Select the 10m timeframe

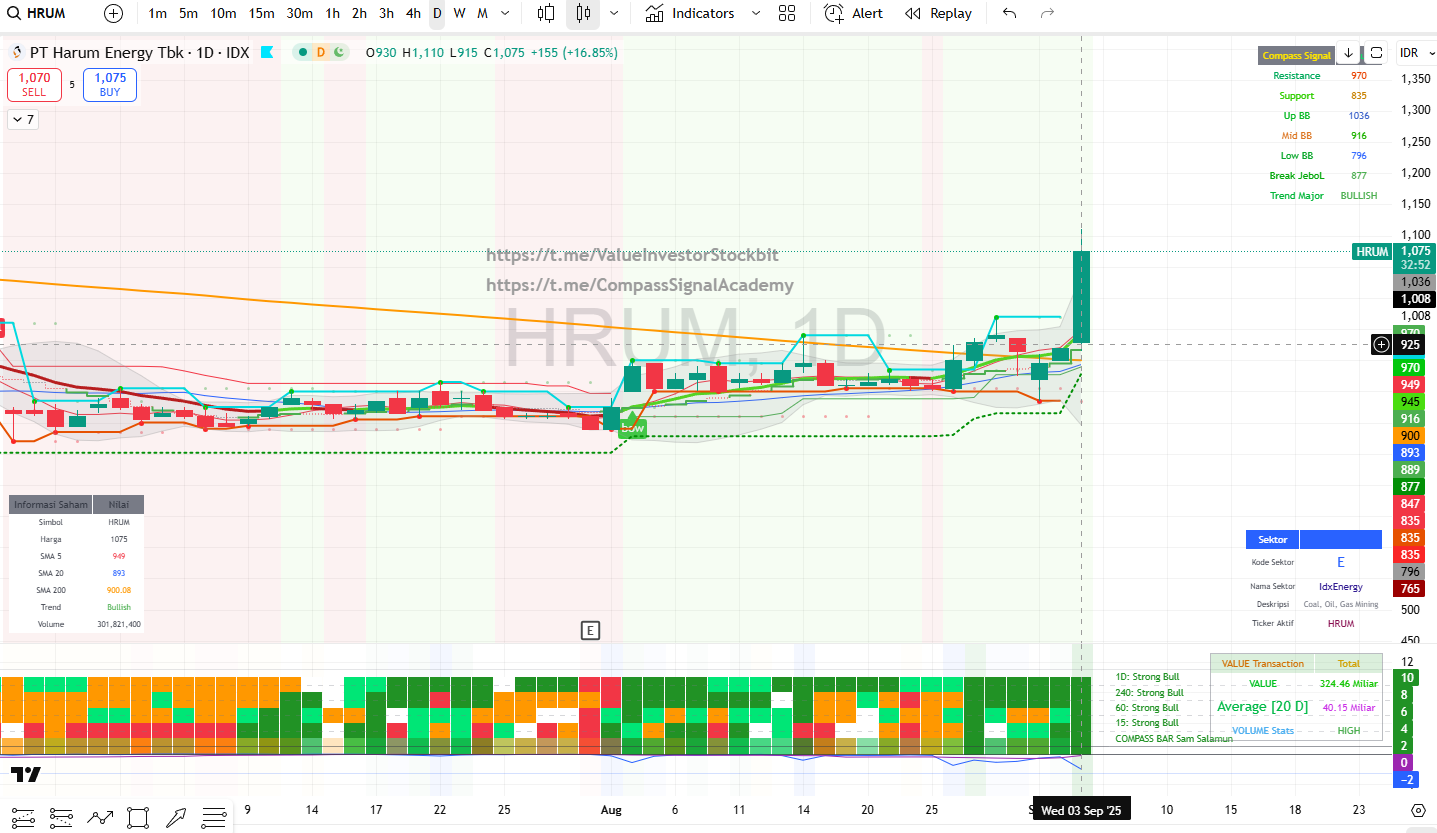223,13
